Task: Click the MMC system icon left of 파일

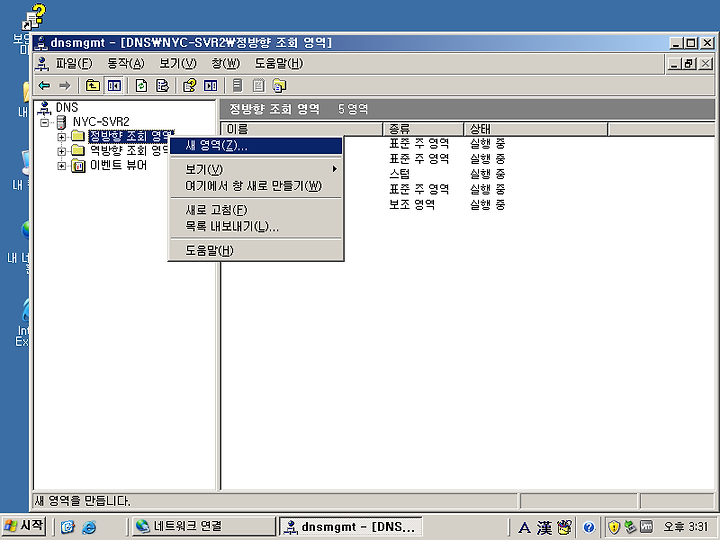Action: pyautogui.click(x=42, y=64)
